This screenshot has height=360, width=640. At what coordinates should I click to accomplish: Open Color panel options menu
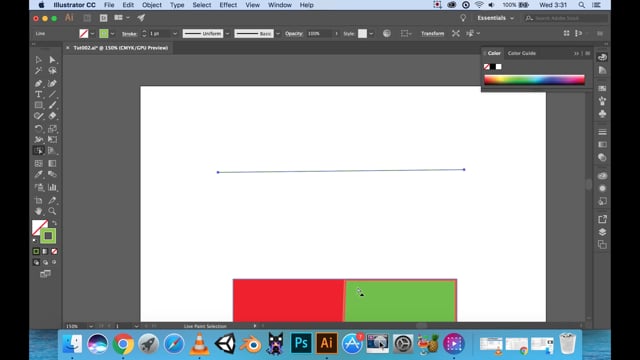(x=588, y=53)
